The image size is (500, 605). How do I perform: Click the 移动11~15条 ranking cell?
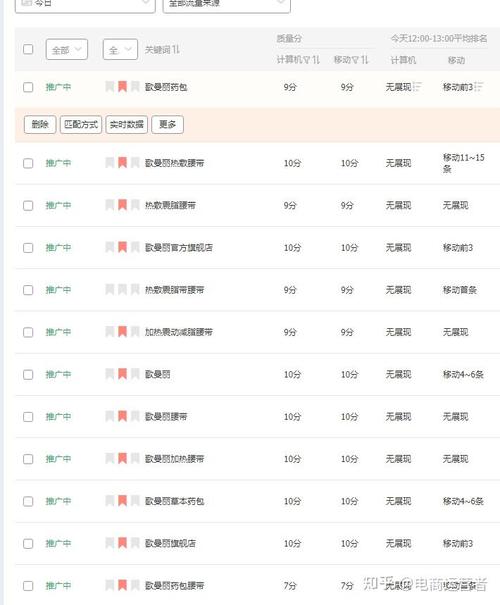pyautogui.click(x=463, y=163)
